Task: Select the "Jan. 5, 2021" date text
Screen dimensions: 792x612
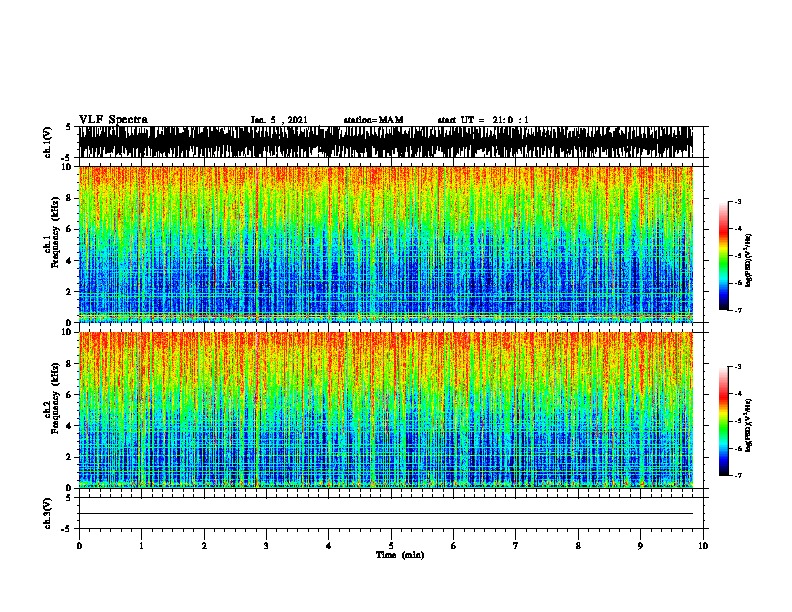Action: pos(279,120)
